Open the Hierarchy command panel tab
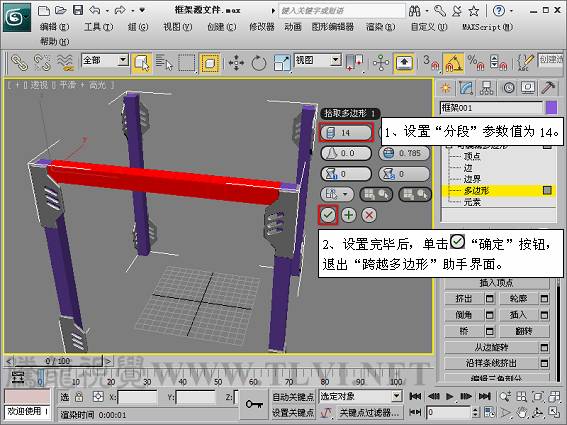567x425 pixels. (x=486, y=88)
